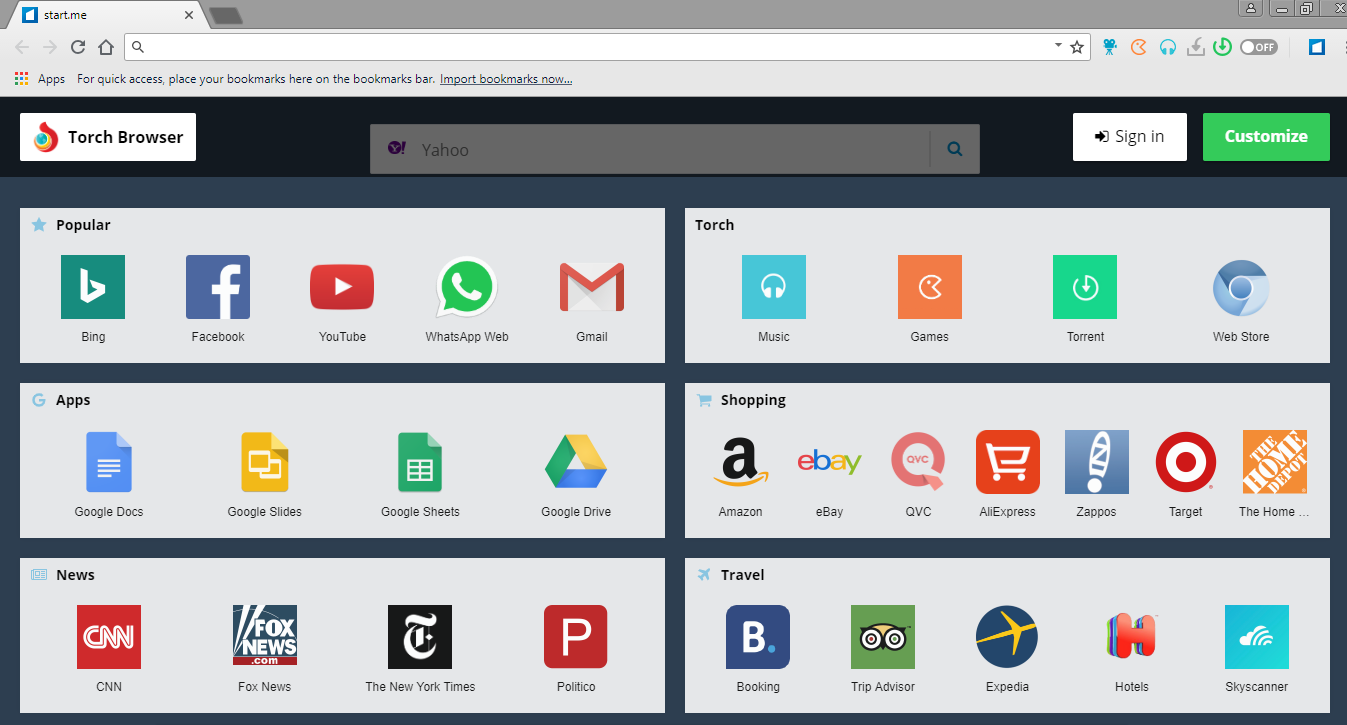The image size is (1347, 725).
Task: Launch the YouTube shortcut tile
Action: pyautogui.click(x=342, y=299)
